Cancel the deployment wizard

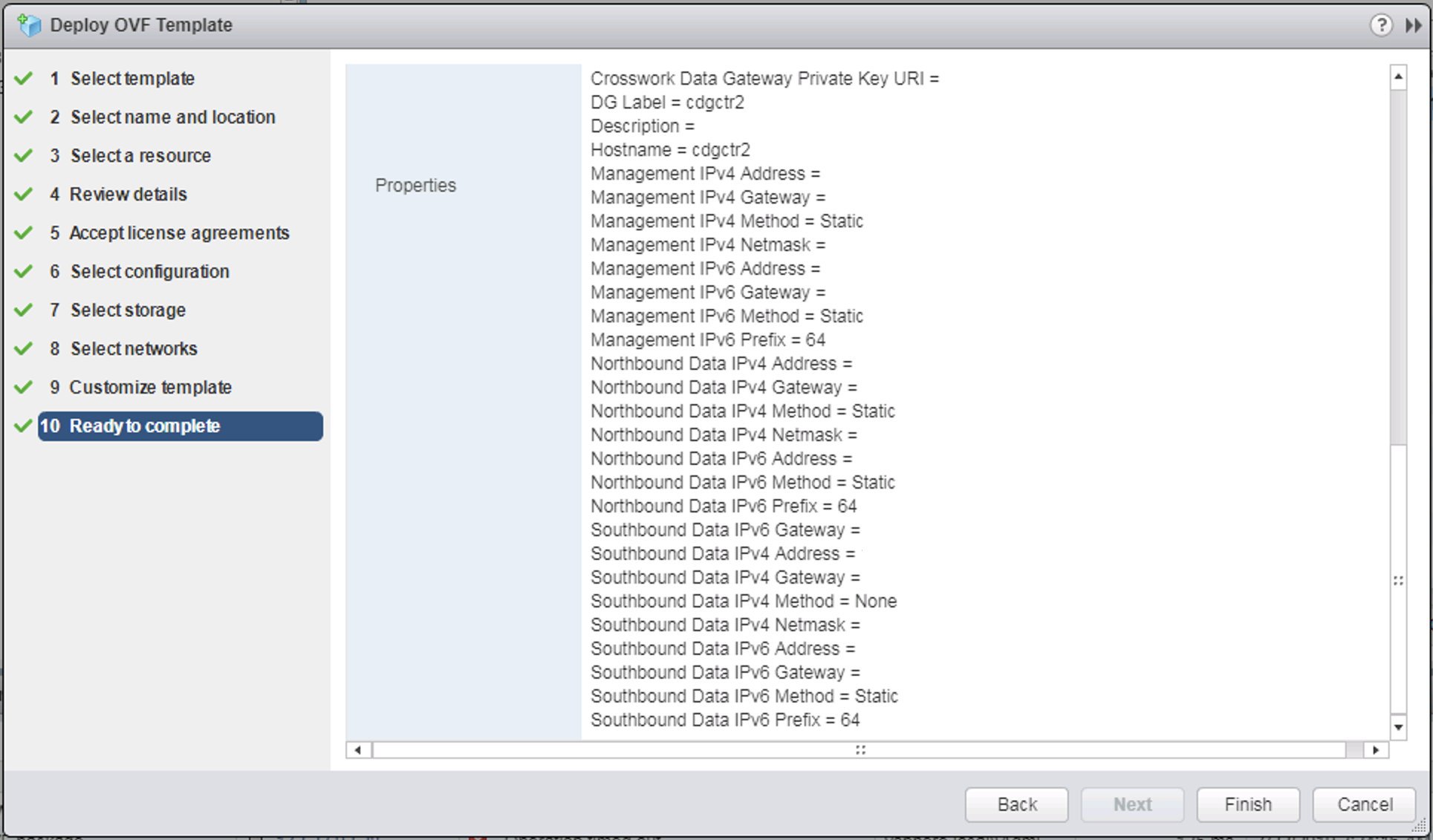click(1363, 804)
